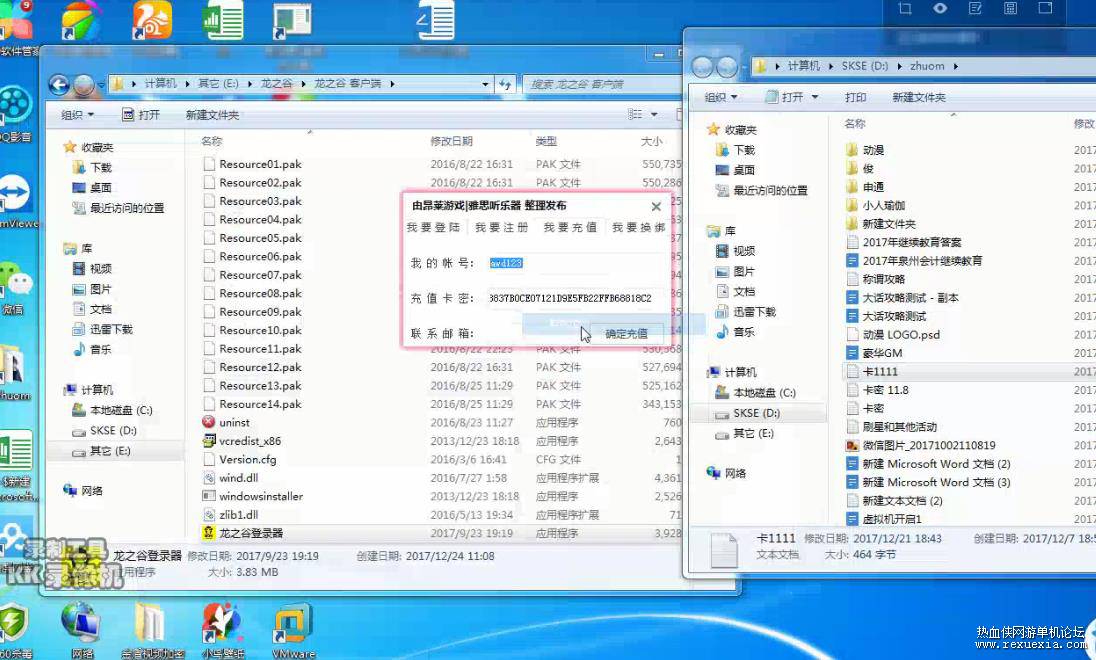Click 修改日期 column header in left window

tap(452, 141)
